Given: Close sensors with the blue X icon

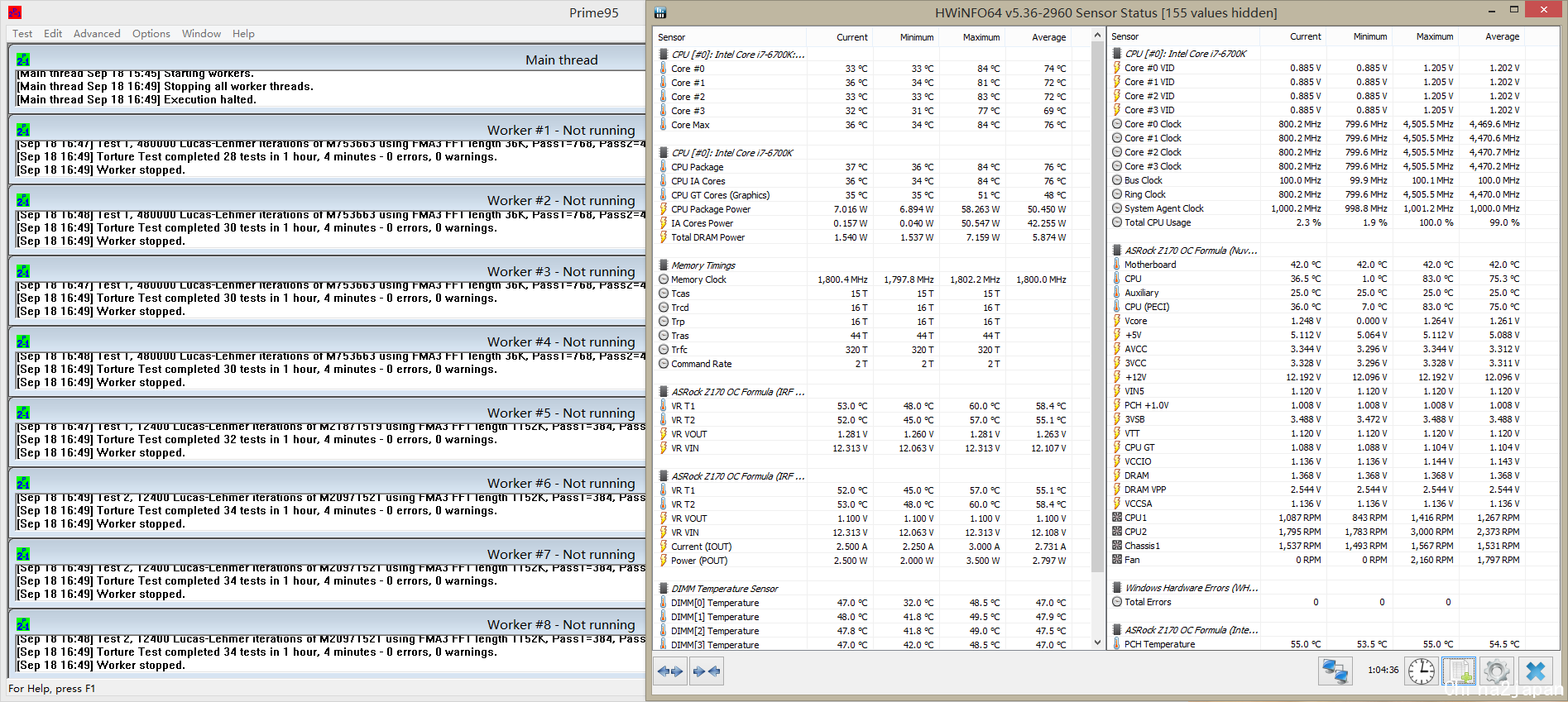Looking at the screenshot, I should pyautogui.click(x=1536, y=671).
